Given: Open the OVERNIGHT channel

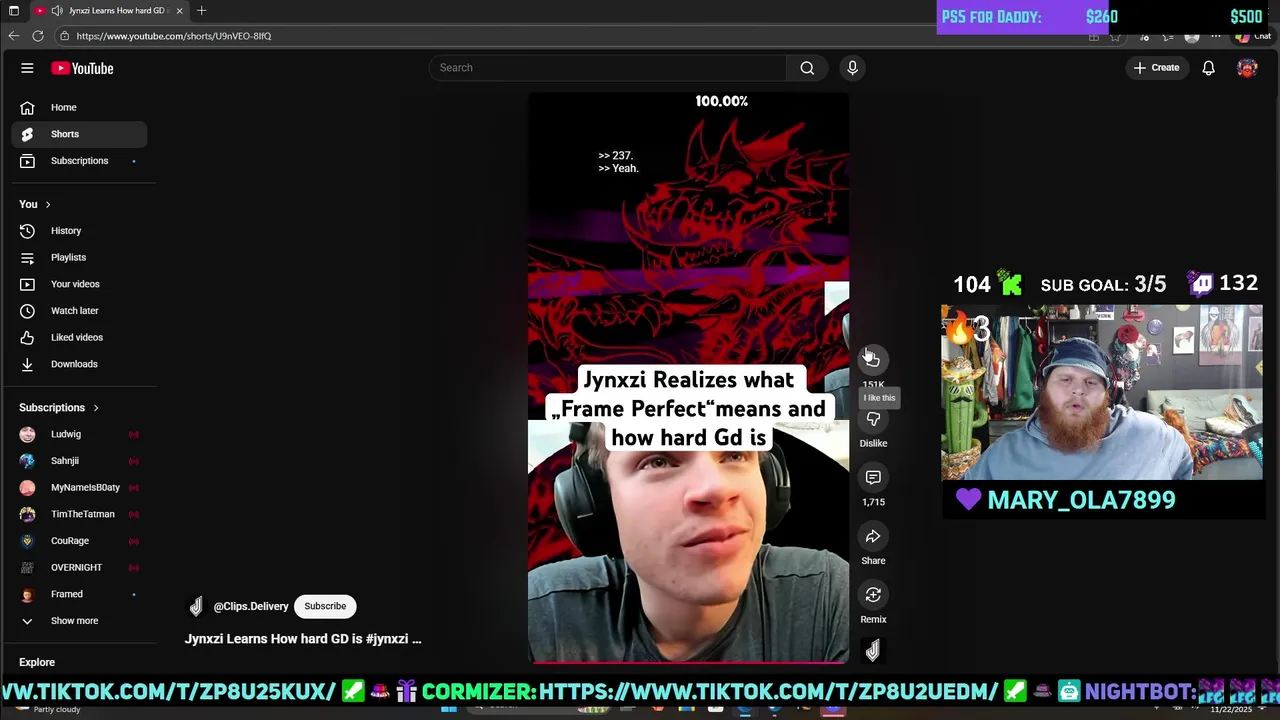Looking at the screenshot, I should [x=79, y=568].
